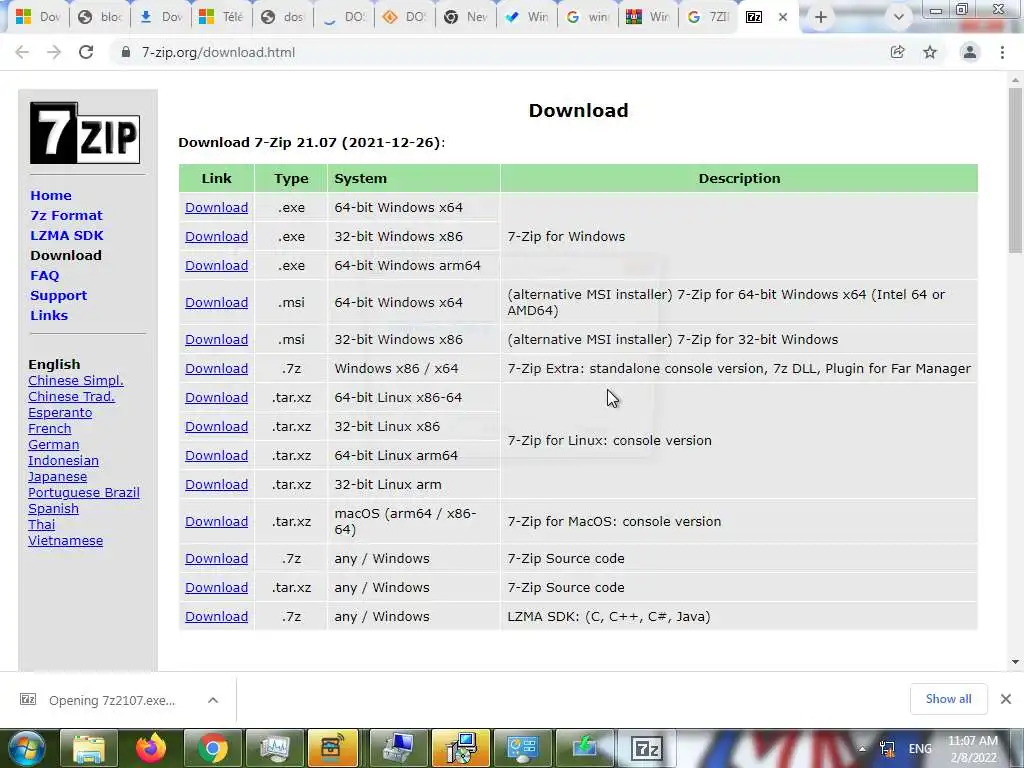Switch language to Japanese
Screen dimensions: 1024x768
click(x=57, y=477)
